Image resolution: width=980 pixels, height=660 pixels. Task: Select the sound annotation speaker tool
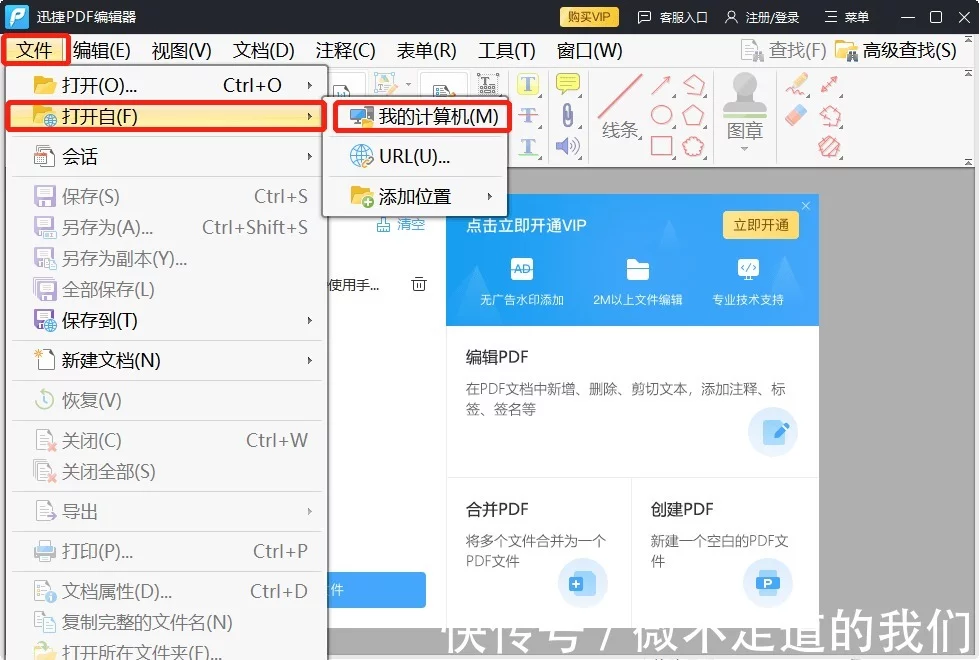(568, 146)
